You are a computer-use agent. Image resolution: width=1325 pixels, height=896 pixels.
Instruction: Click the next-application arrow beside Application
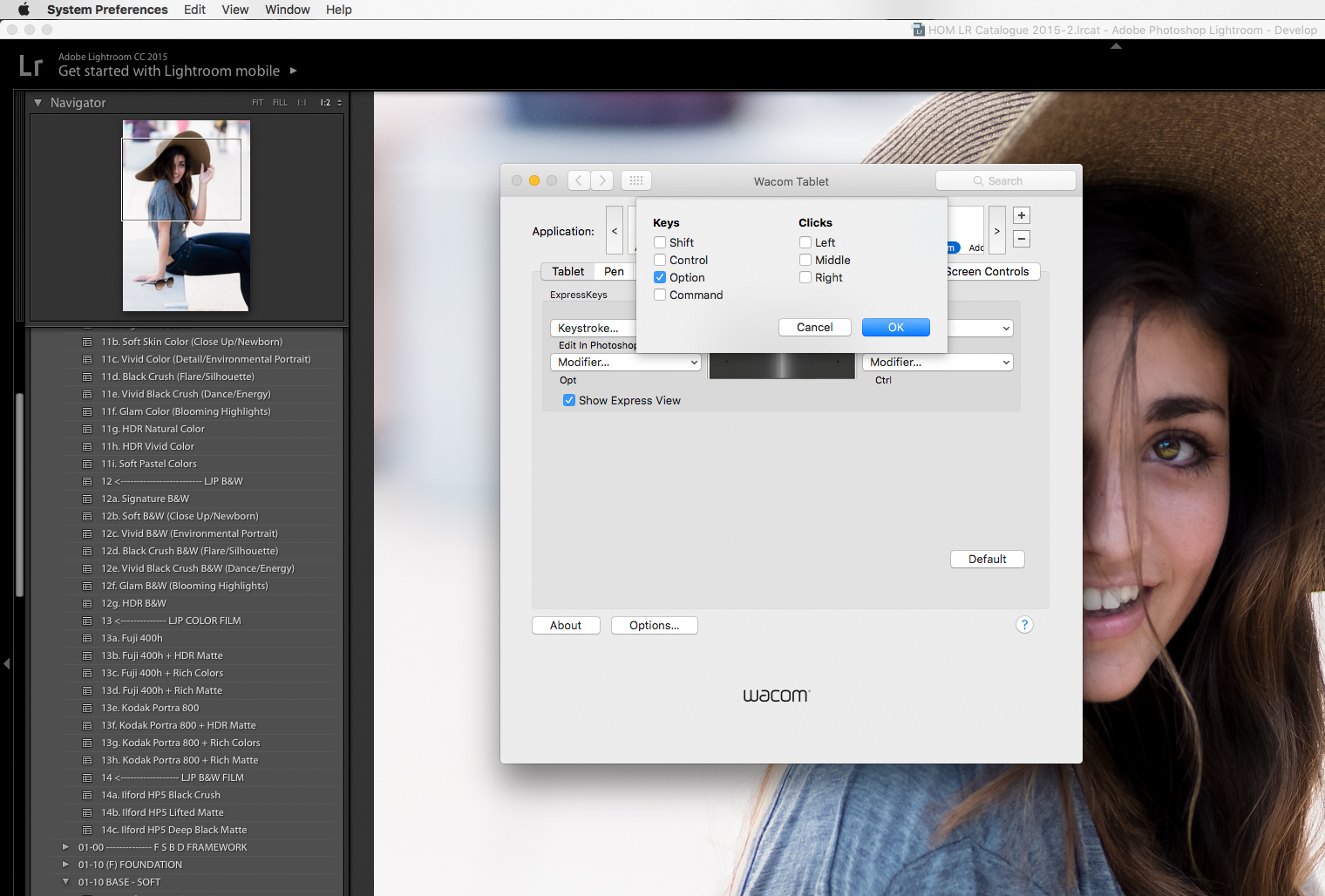996,230
